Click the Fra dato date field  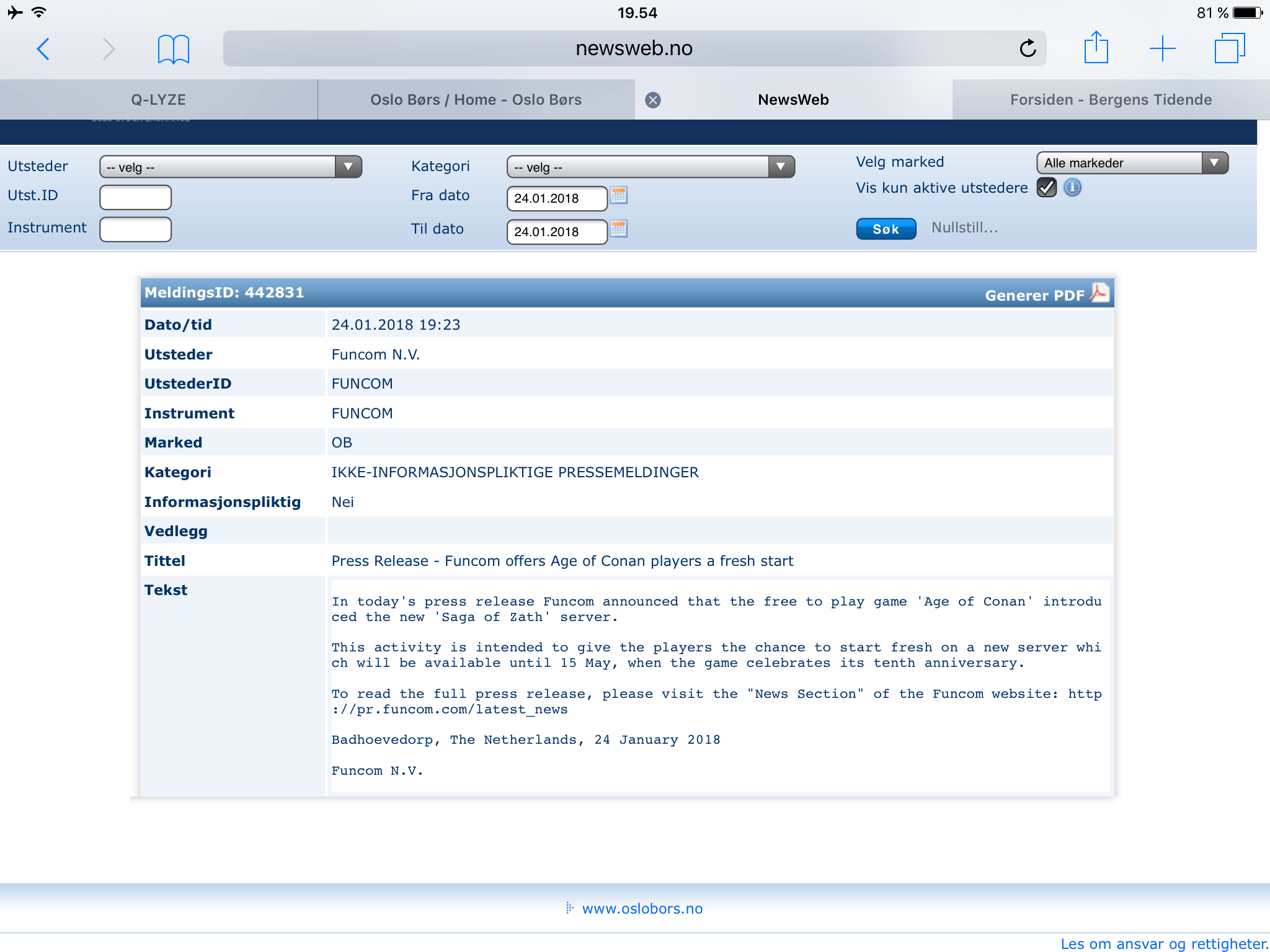pos(557,198)
